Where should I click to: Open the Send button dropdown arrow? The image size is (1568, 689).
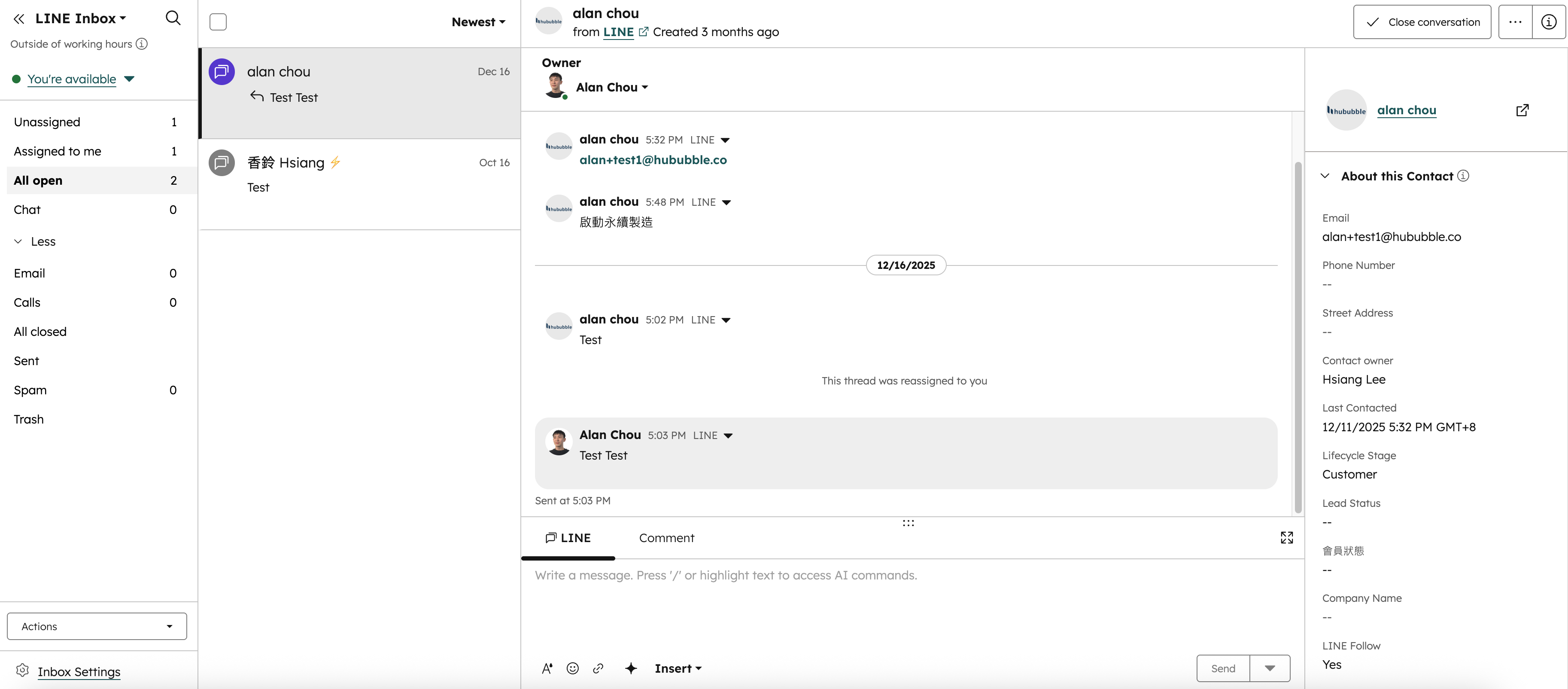point(1270,668)
